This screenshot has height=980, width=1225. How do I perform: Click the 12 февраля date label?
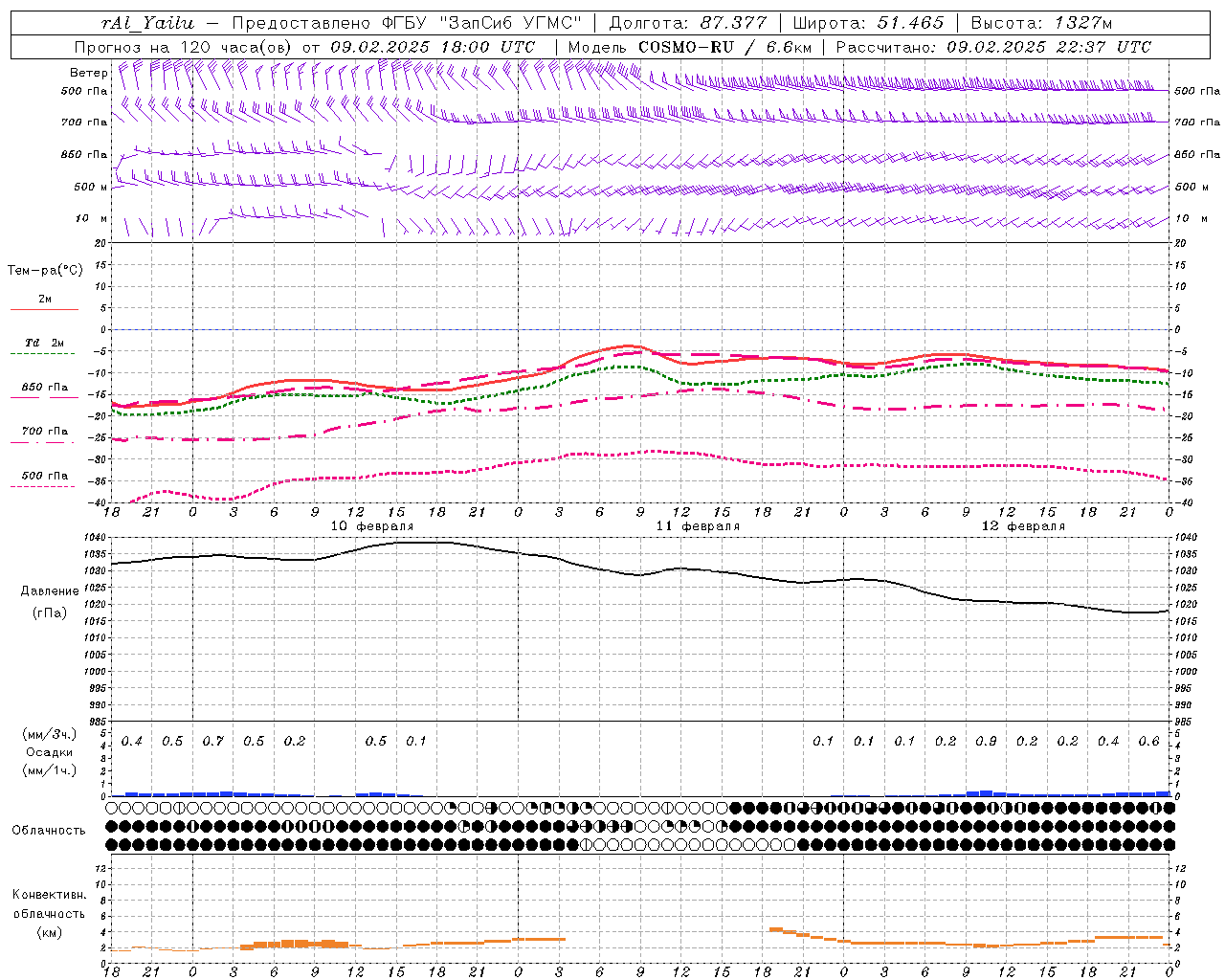(x=1023, y=526)
